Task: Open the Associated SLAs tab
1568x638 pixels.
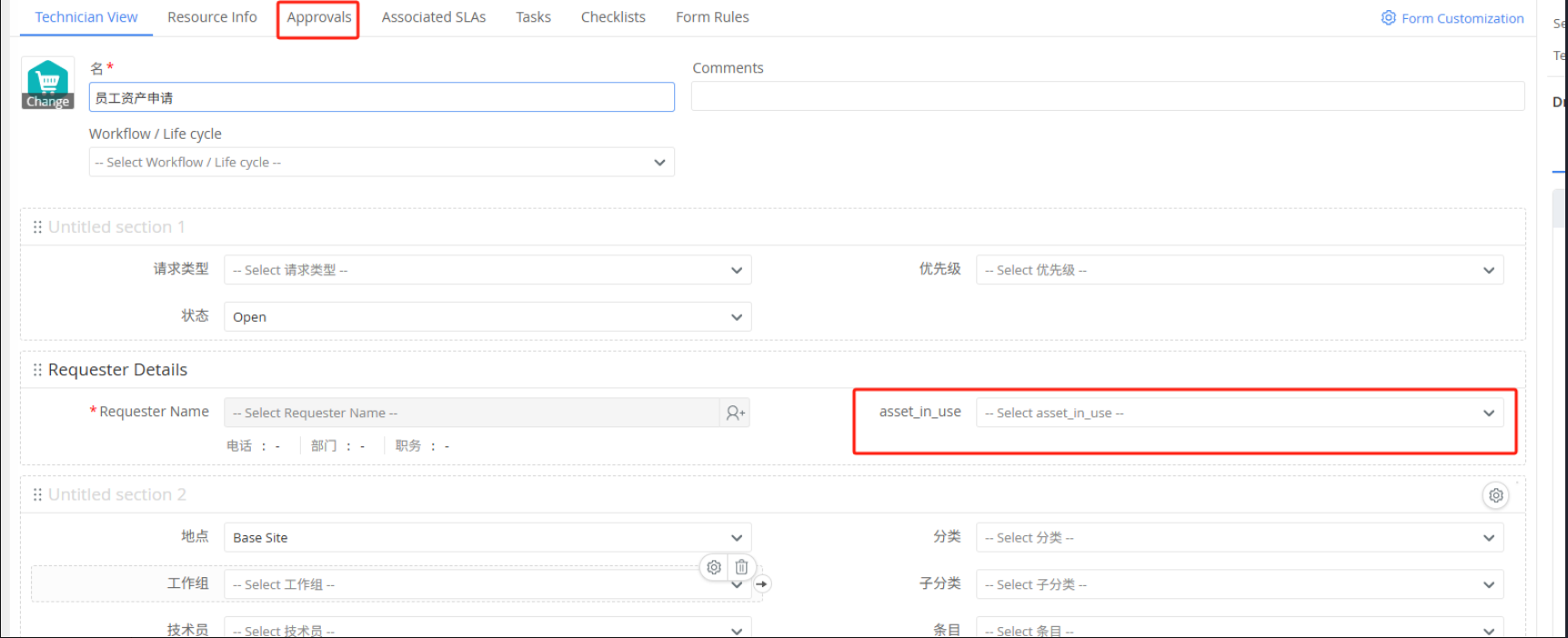Action: tap(433, 17)
